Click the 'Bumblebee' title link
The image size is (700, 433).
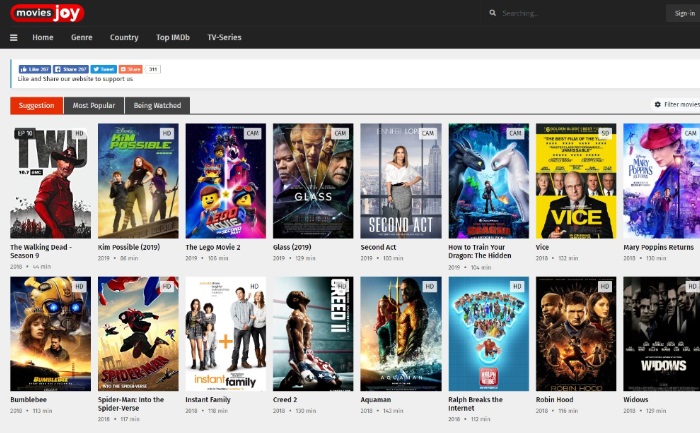[x=29, y=400]
